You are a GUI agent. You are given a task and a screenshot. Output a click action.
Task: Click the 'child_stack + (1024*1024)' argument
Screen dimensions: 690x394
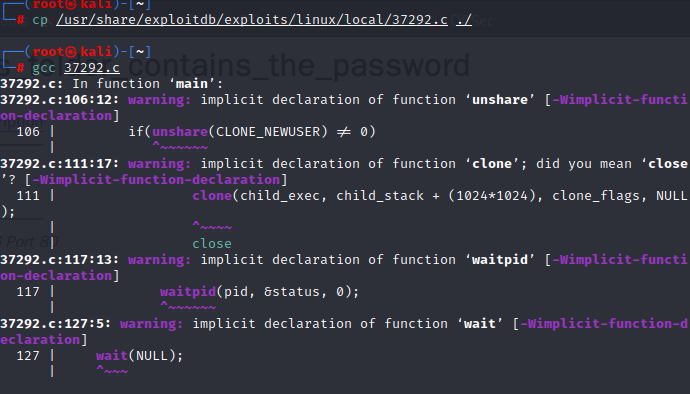(436, 196)
